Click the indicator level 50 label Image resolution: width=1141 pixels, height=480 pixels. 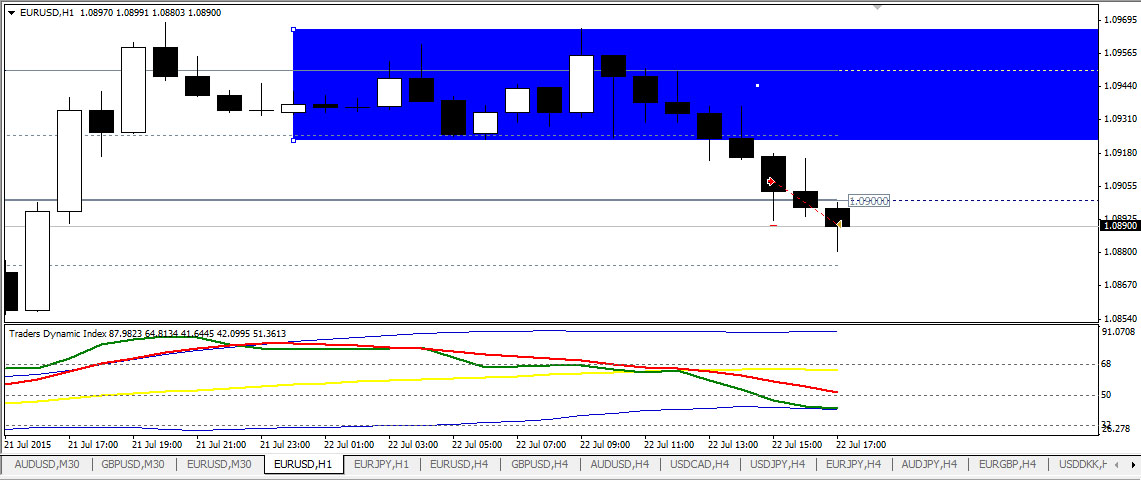[1107, 395]
